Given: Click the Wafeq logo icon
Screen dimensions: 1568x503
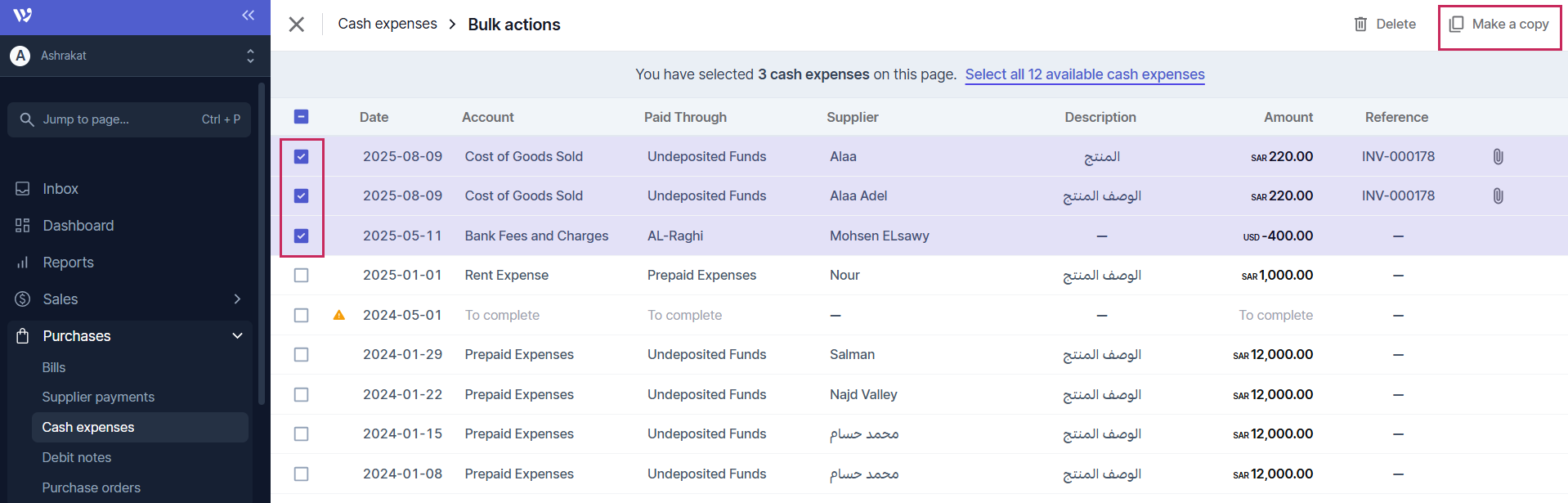Looking at the screenshot, I should 23,16.
